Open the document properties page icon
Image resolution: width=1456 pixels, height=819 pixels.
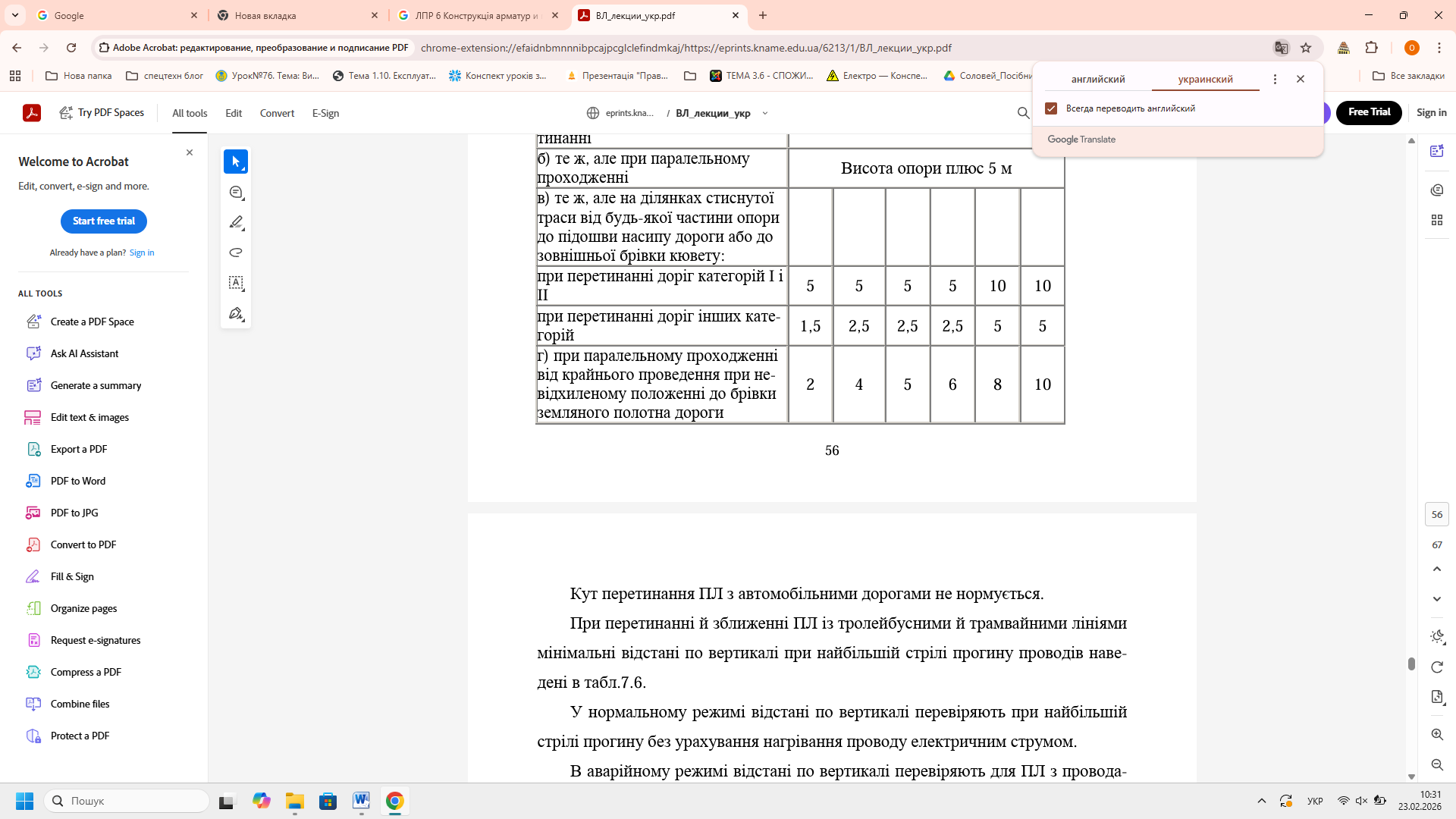pyautogui.click(x=1437, y=697)
